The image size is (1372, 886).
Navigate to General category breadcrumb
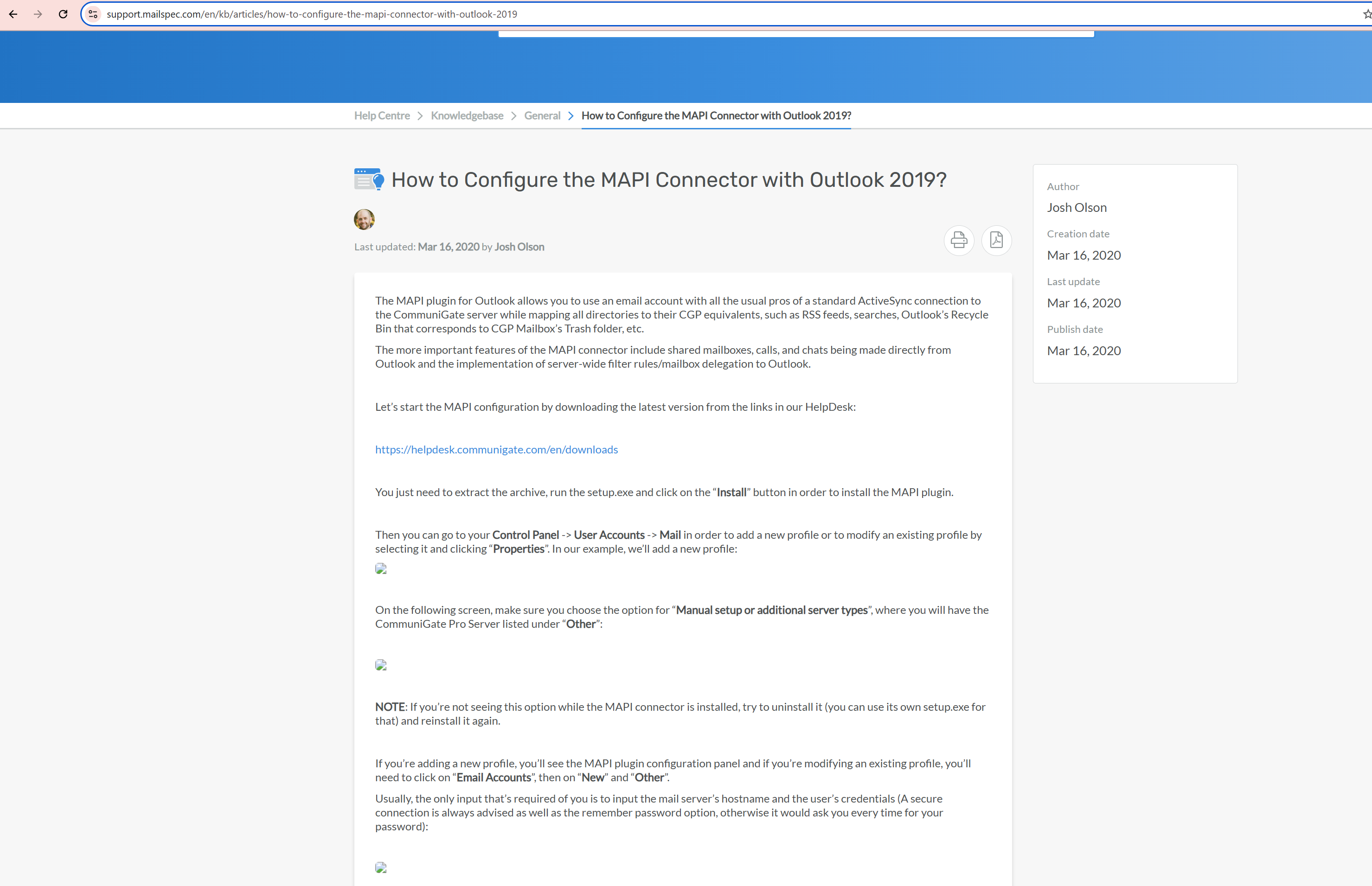(542, 115)
